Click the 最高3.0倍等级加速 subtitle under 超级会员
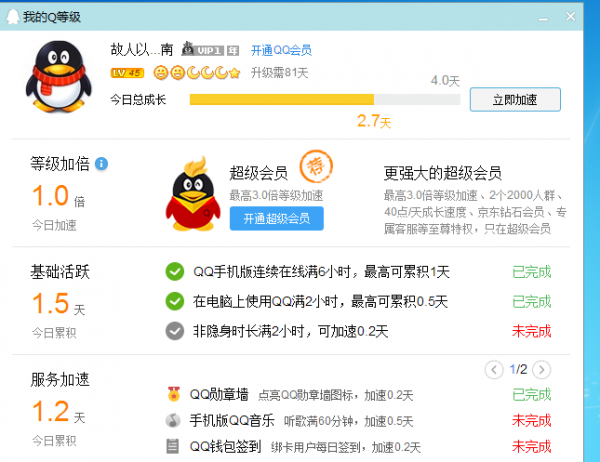Screen dimensions: 600x462 pos(276,196)
